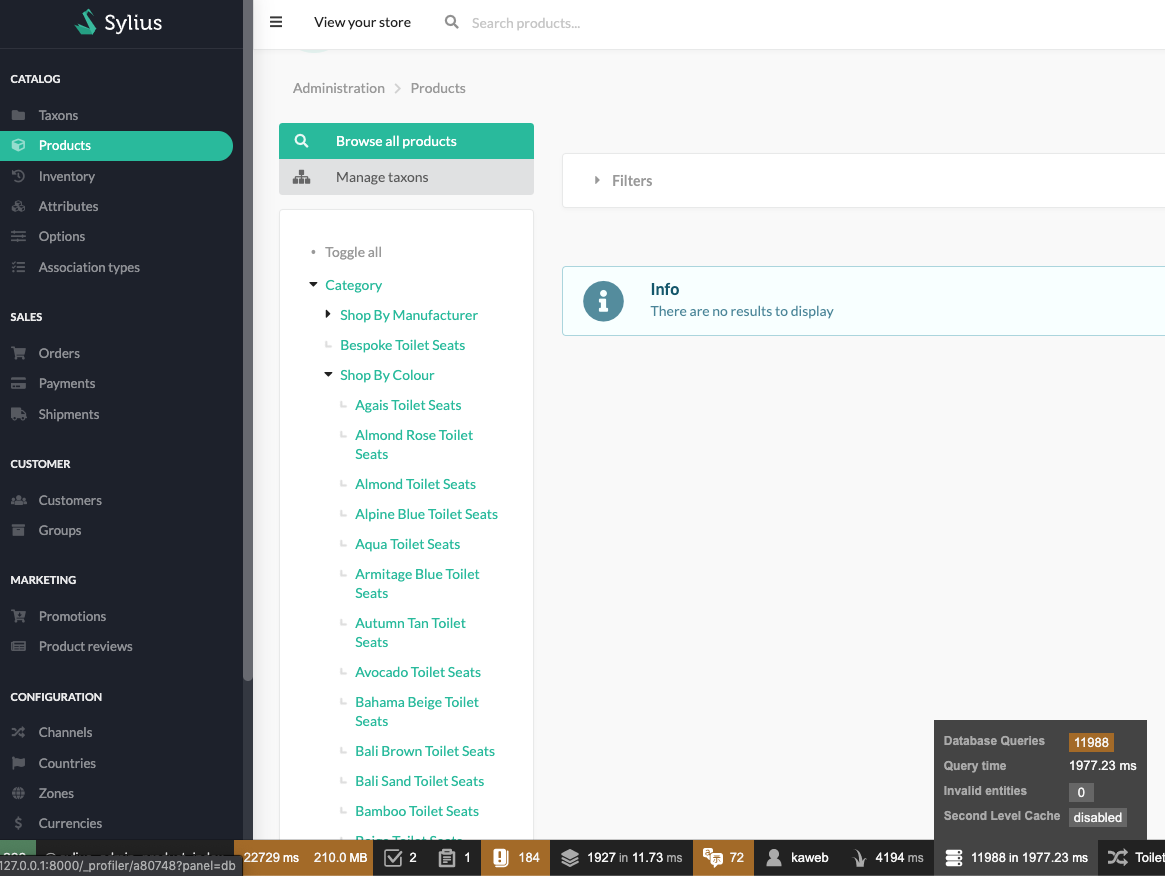The height and width of the screenshot is (876, 1165).
Task: Open the Inventory sidebar menu item
Action: 67,176
